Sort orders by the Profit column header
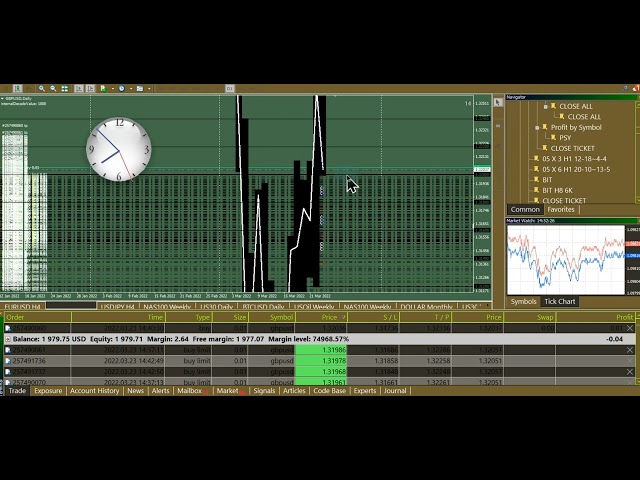Screen dimensions: 640x480 pyautogui.click(x=624, y=317)
